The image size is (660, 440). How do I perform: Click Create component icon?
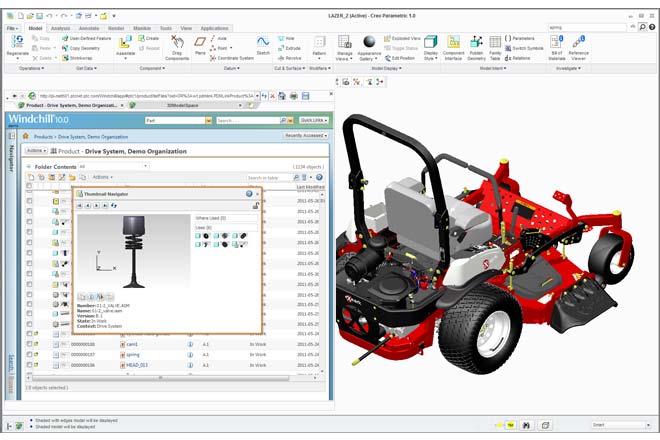click(x=149, y=38)
